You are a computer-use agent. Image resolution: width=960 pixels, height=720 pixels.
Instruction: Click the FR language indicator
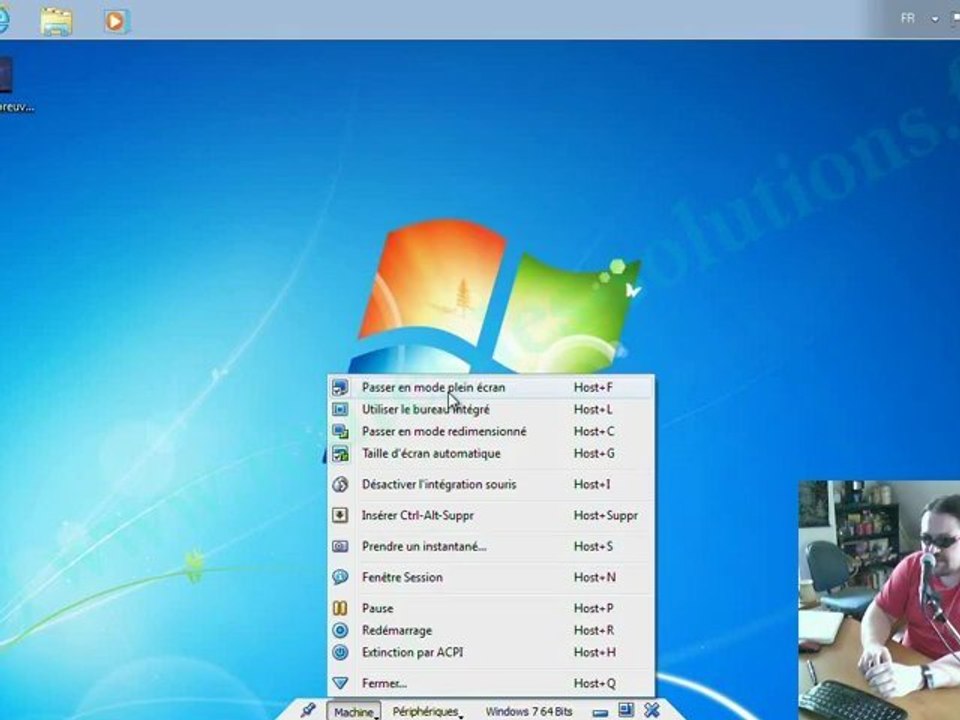(x=908, y=18)
